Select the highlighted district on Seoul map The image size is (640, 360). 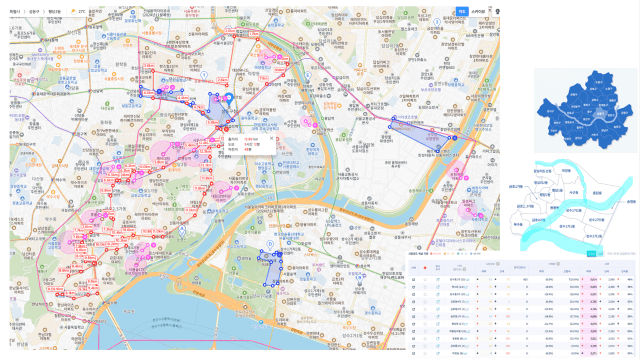click(600, 115)
